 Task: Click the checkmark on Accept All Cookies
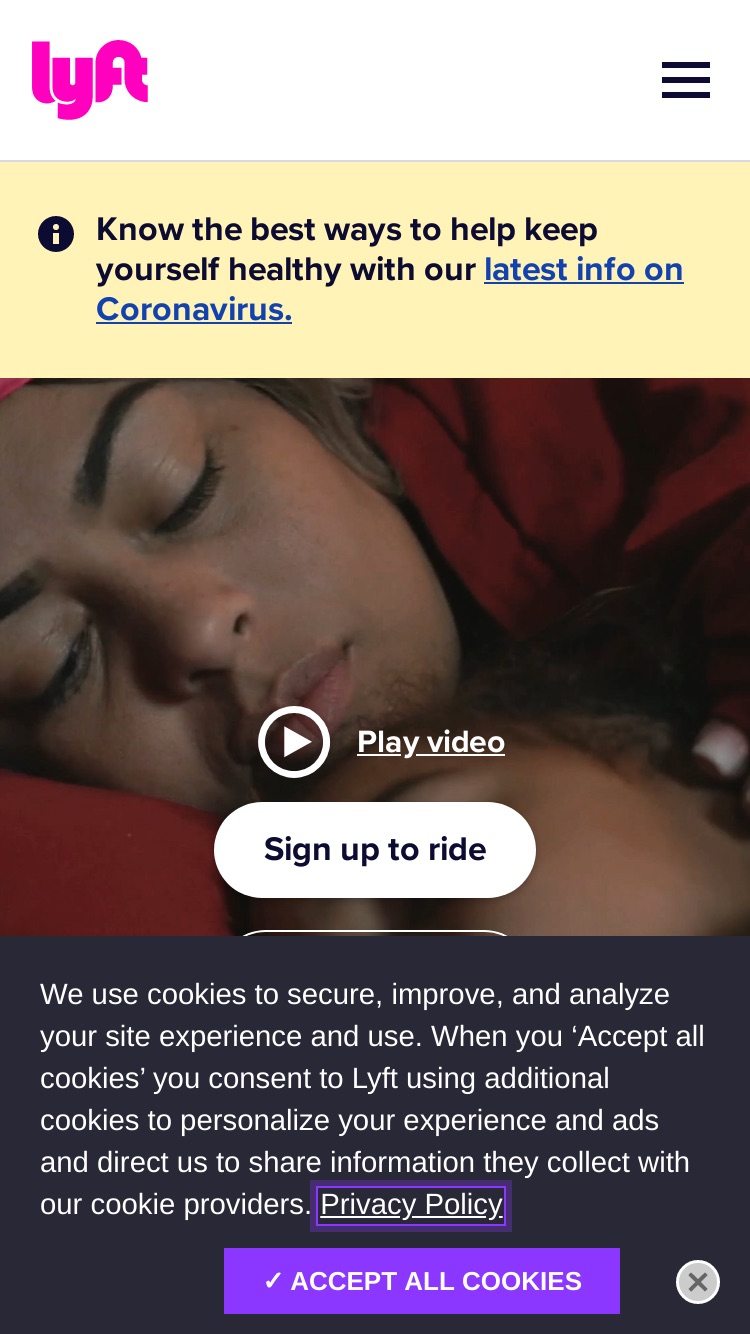(x=273, y=1281)
